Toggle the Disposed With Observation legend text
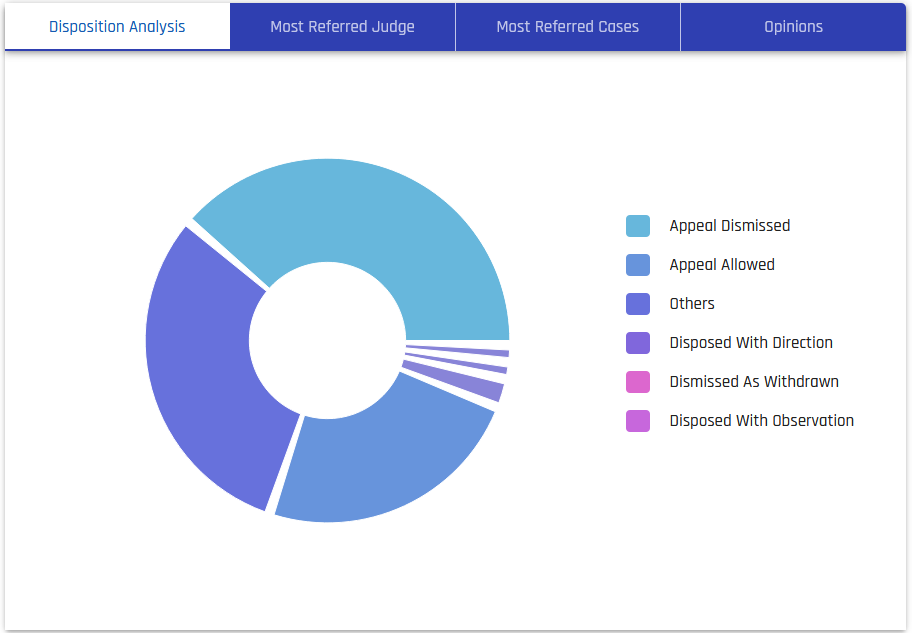The width and height of the screenshot is (912, 633). [761, 421]
